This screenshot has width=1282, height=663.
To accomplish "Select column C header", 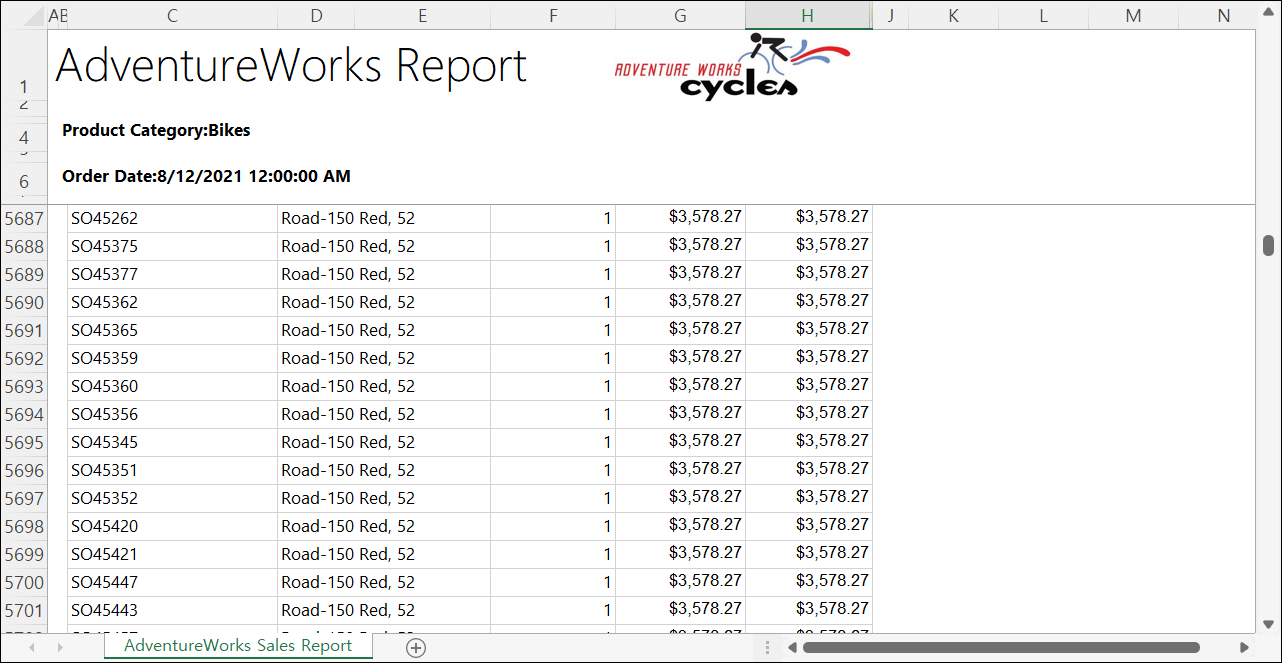I will click(x=172, y=15).
